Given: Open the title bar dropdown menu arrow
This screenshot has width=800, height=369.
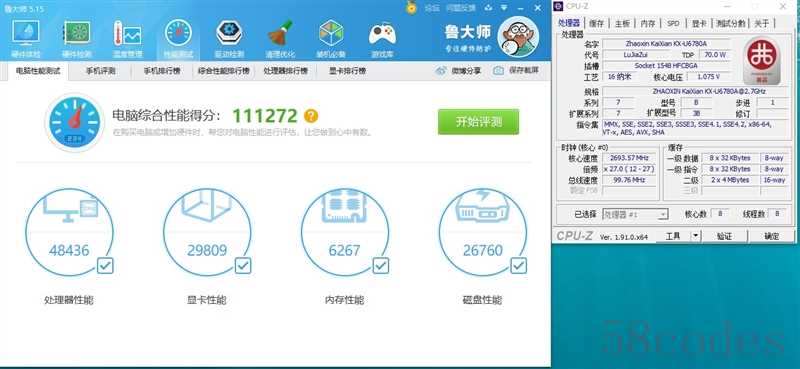Looking at the screenshot, I should click(504, 8).
